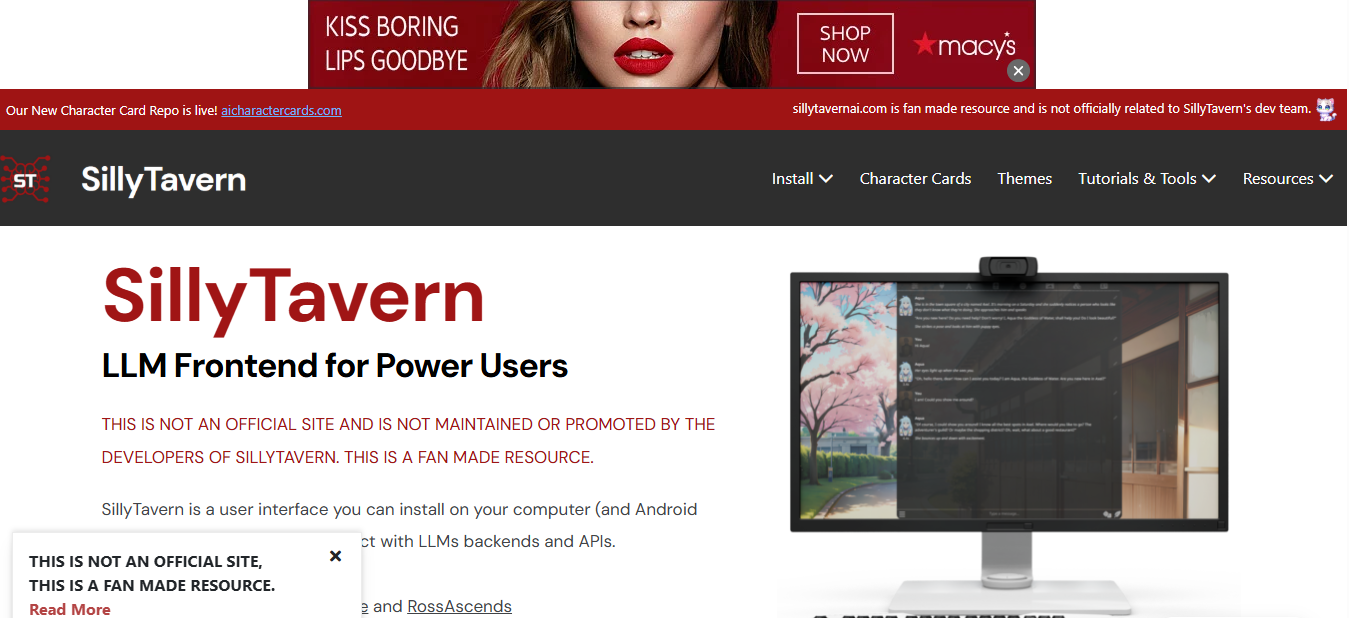1349x618 pixels.
Task: Open the Themes page
Action: tap(1024, 178)
